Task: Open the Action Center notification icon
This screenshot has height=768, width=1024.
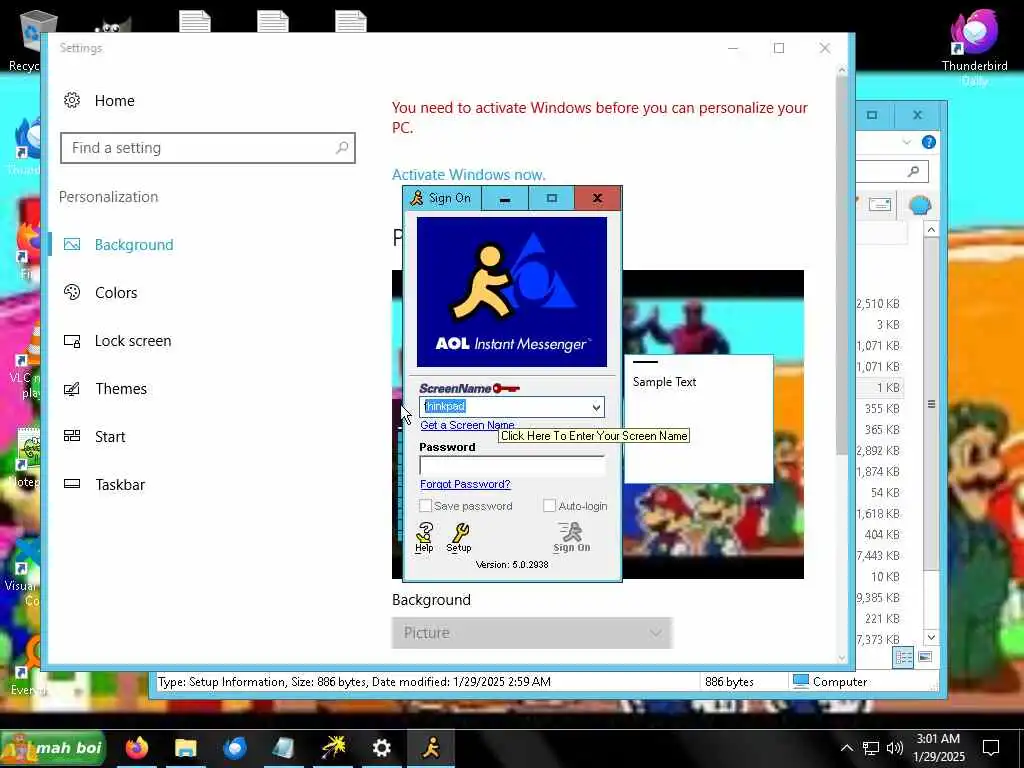Action: 991,748
